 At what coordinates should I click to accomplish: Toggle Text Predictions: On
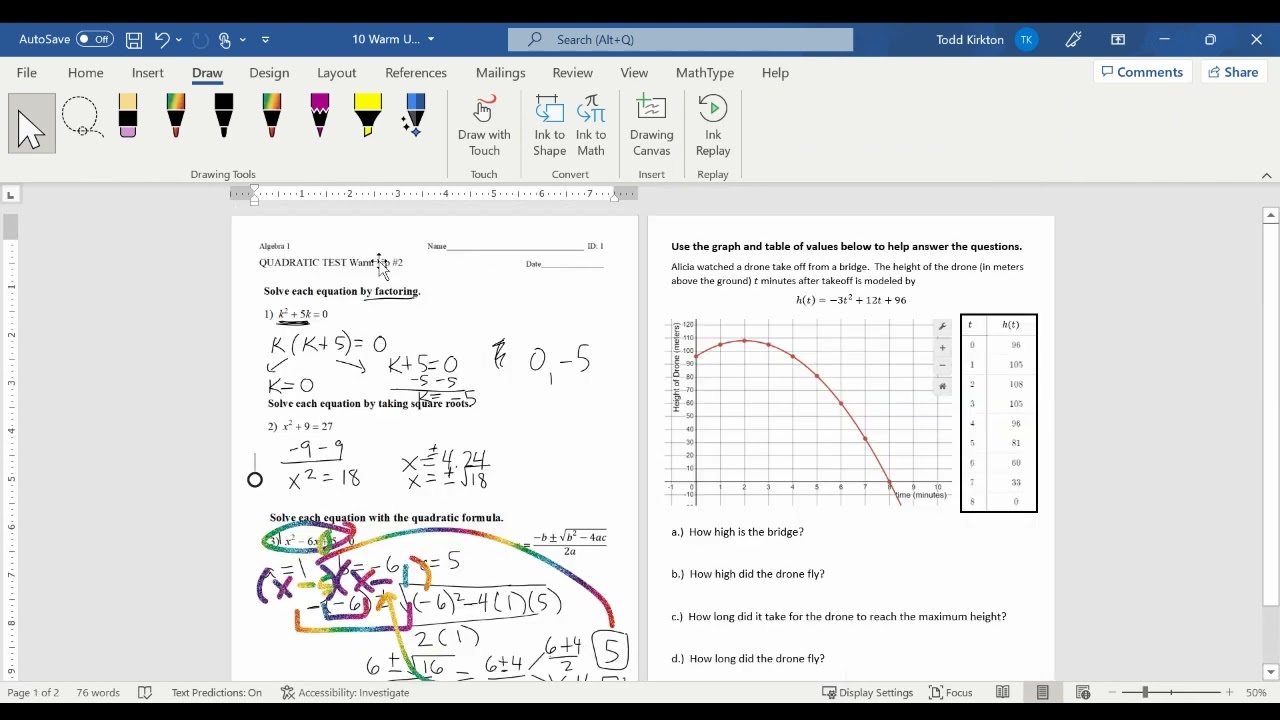216,692
